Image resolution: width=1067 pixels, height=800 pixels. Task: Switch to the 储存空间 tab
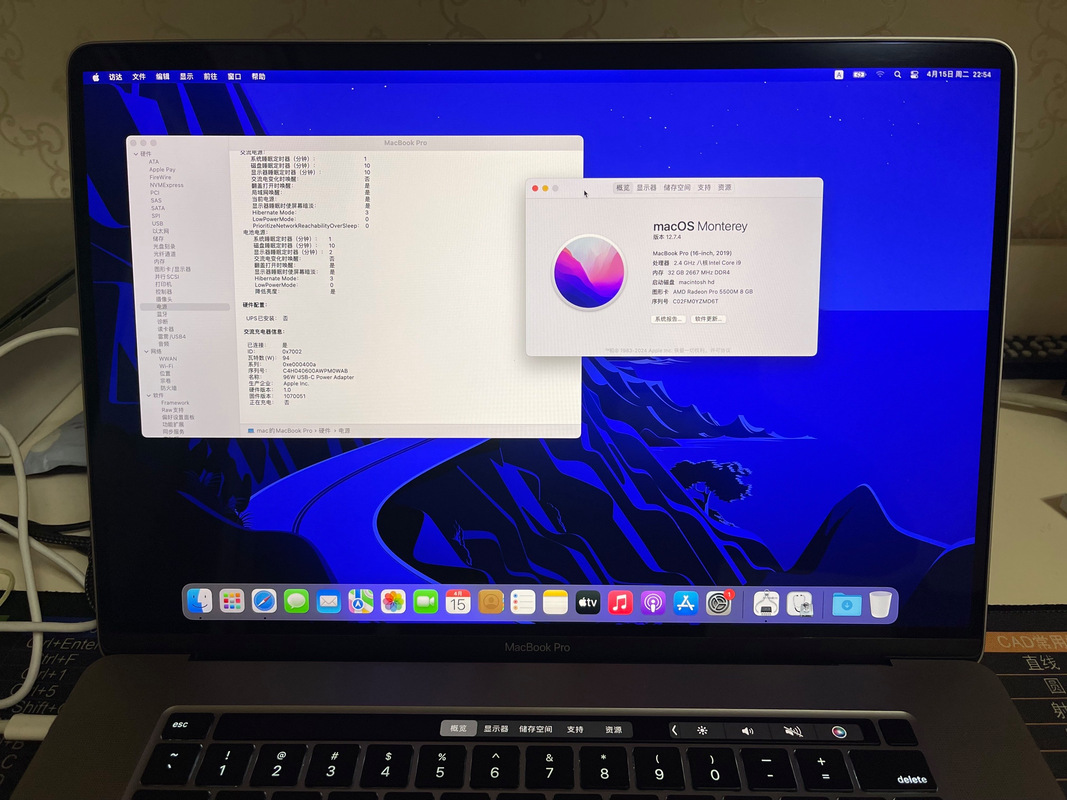coord(677,188)
